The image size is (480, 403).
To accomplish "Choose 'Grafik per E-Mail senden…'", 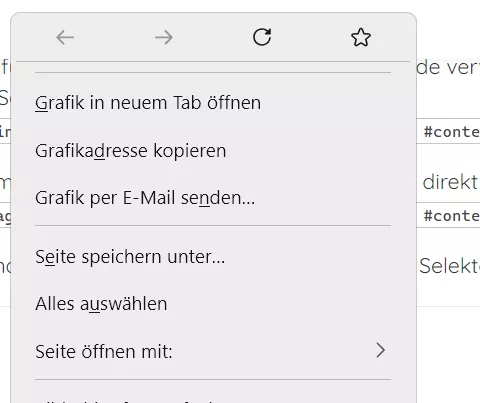I will click(213, 198).
